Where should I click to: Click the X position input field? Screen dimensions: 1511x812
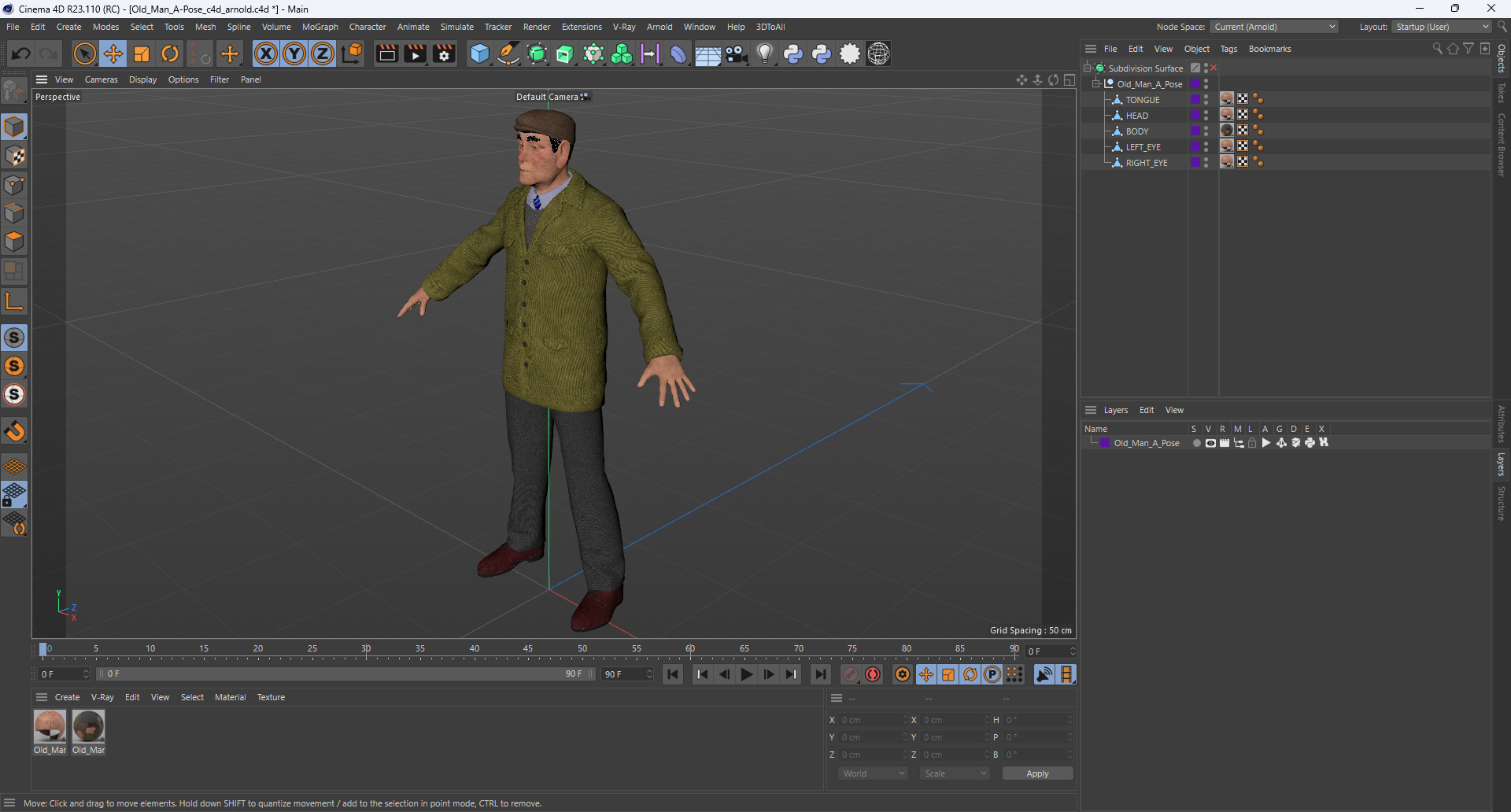pyautogui.click(x=872, y=720)
